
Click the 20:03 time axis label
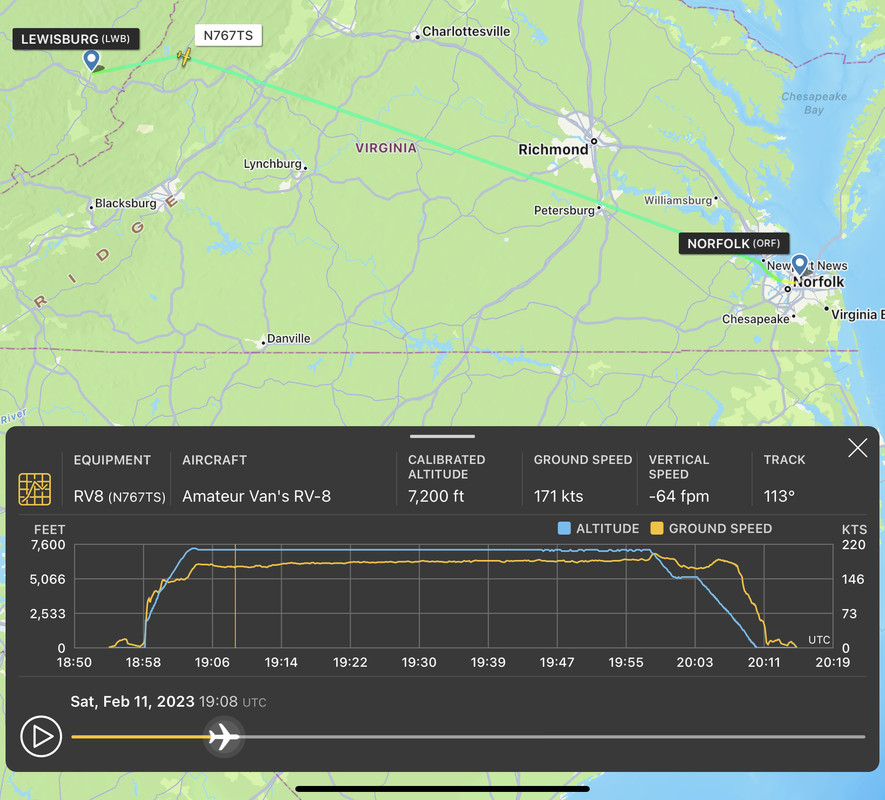coord(695,662)
